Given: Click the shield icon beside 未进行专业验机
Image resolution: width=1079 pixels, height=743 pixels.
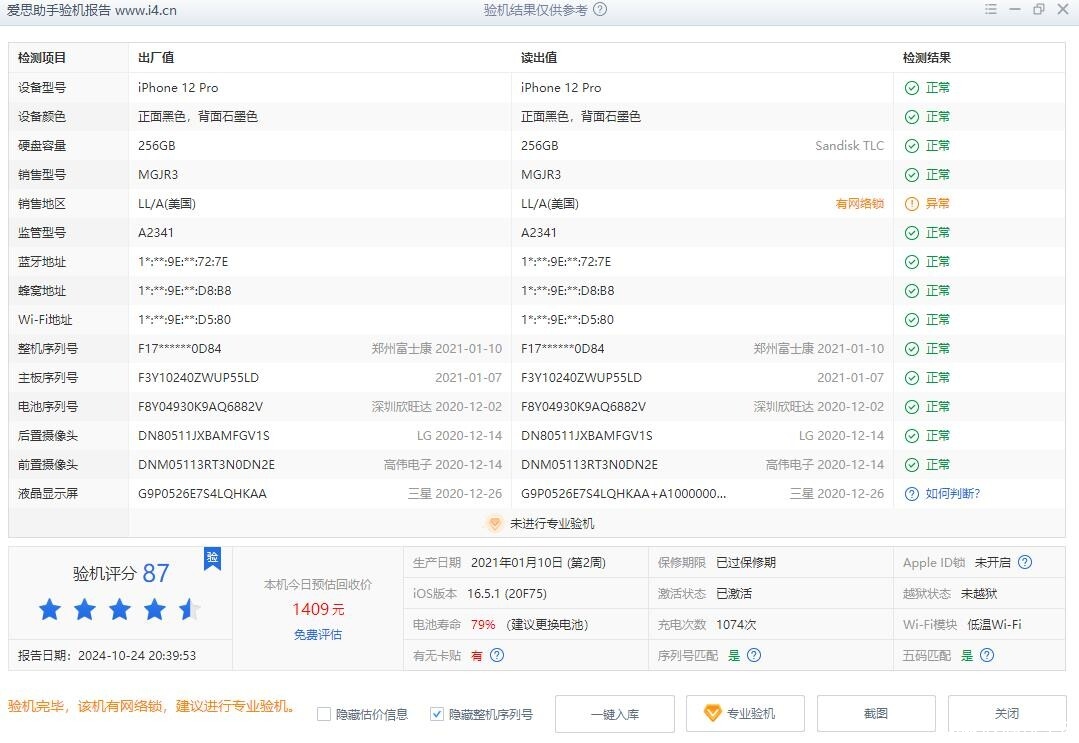Looking at the screenshot, I should [494, 524].
